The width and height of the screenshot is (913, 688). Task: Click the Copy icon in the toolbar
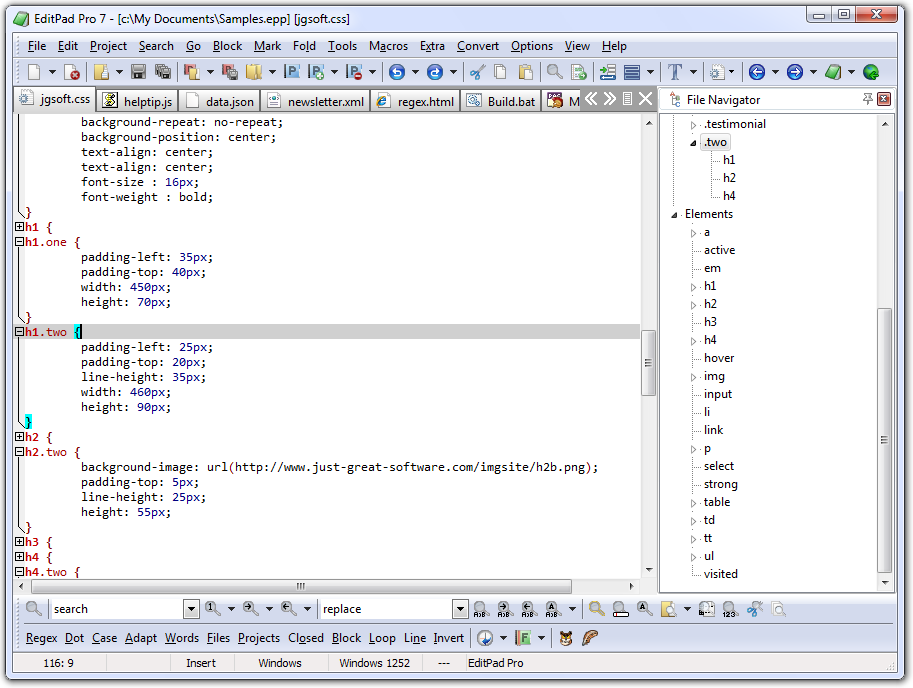(500, 72)
